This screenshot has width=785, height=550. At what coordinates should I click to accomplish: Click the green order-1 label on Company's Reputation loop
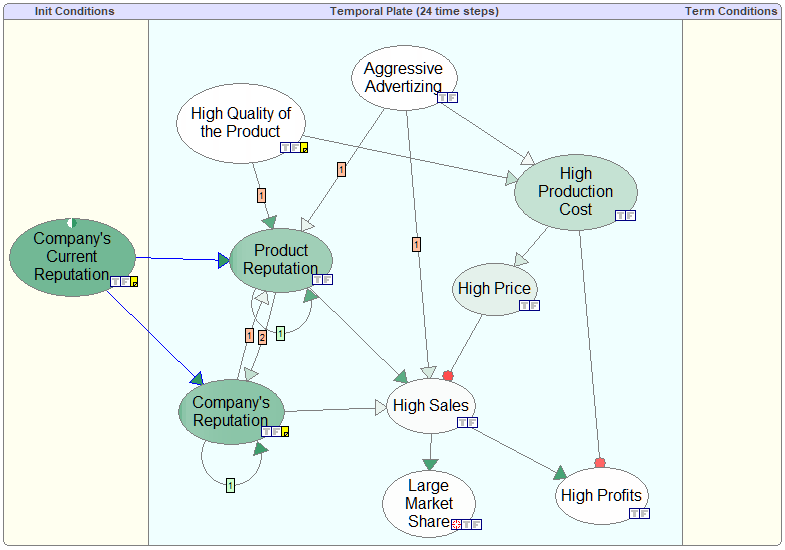(230, 485)
